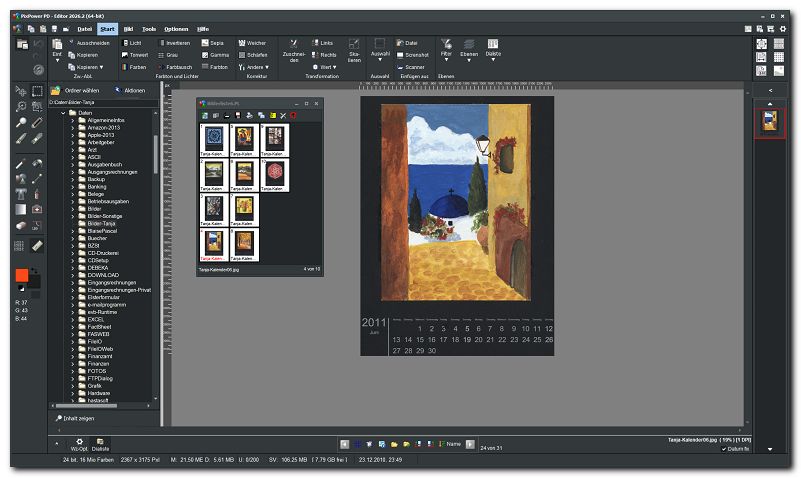This screenshot has height=478, width=801.
Task: Open the Optionen menu
Action: (x=175, y=30)
